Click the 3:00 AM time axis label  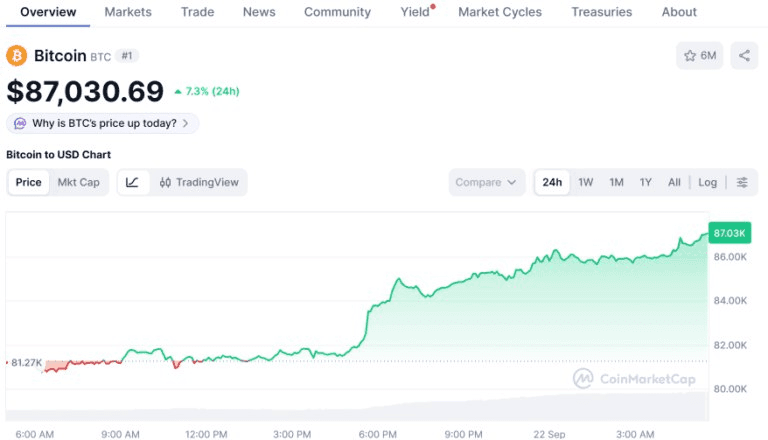635,434
